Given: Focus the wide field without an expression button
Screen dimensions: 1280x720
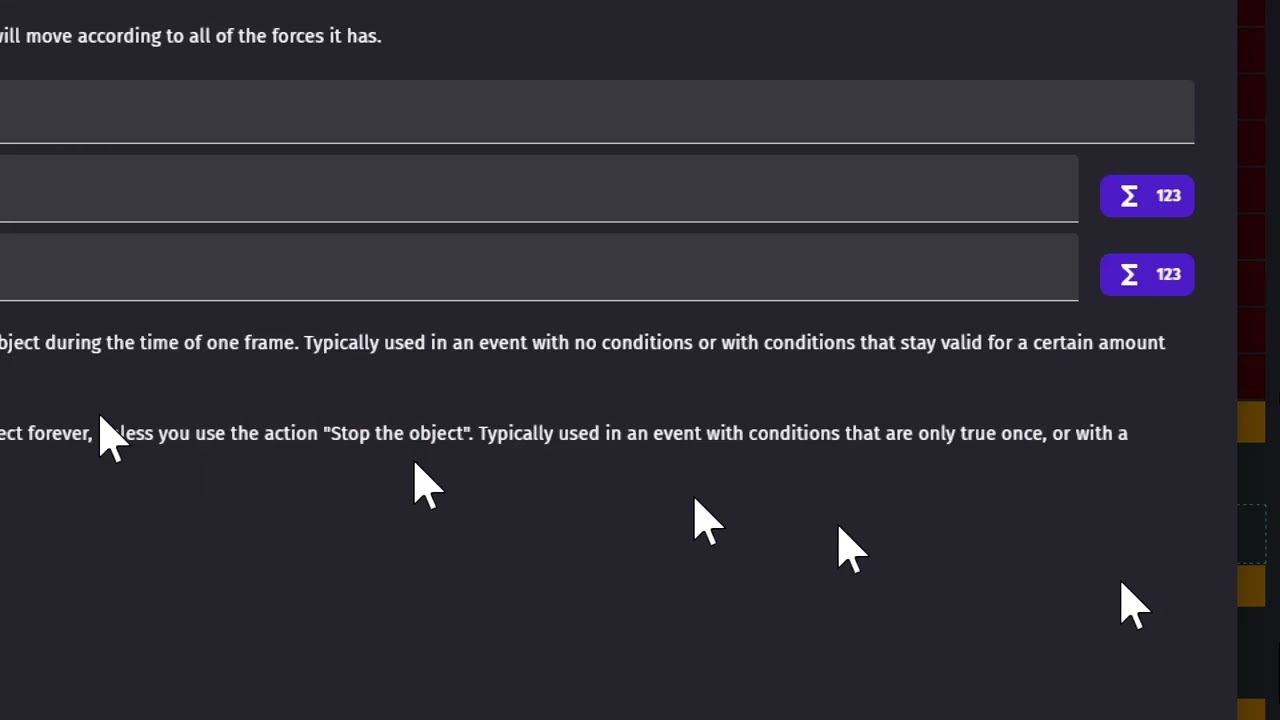Looking at the screenshot, I should point(596,111).
